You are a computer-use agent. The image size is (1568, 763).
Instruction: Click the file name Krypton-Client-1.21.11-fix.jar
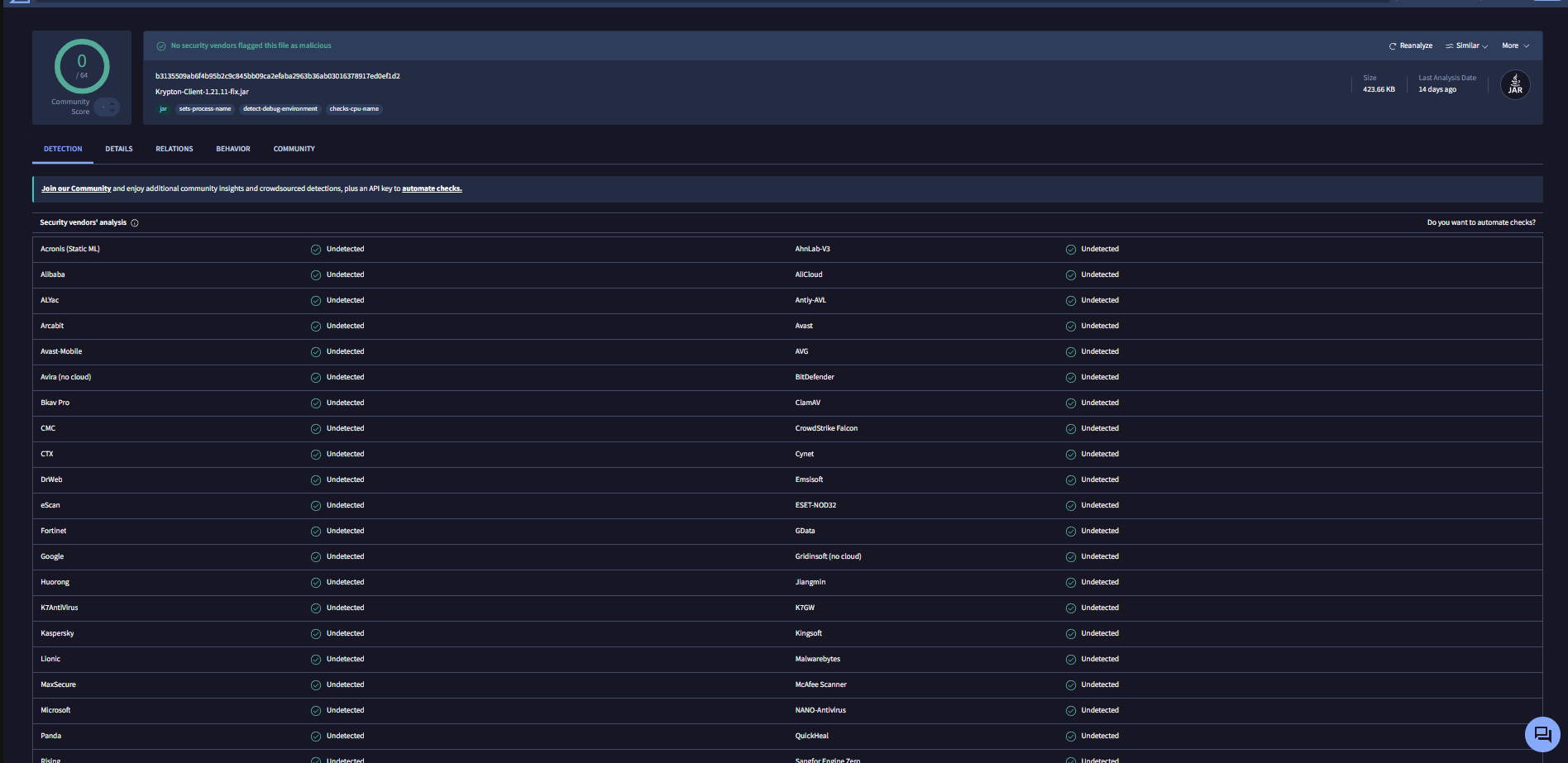click(202, 92)
